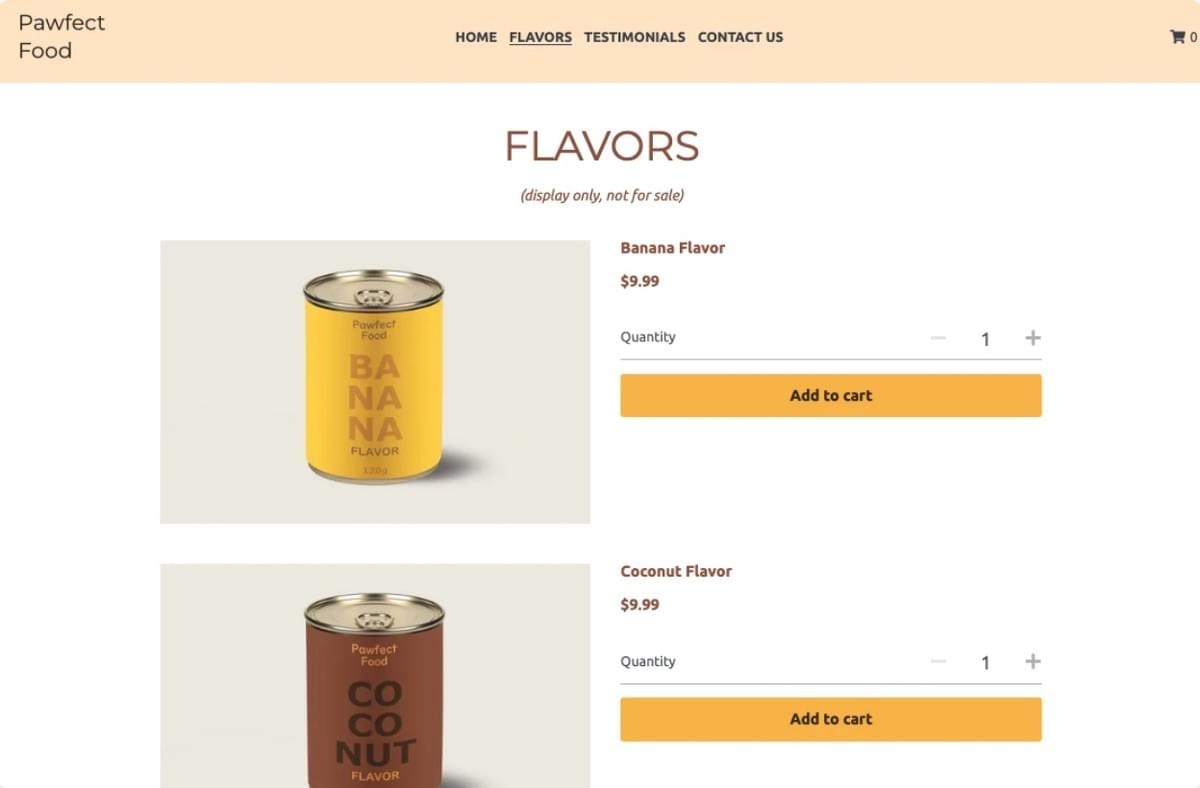This screenshot has width=1200, height=788.
Task: Navigate to the HOME page
Action: [475, 37]
